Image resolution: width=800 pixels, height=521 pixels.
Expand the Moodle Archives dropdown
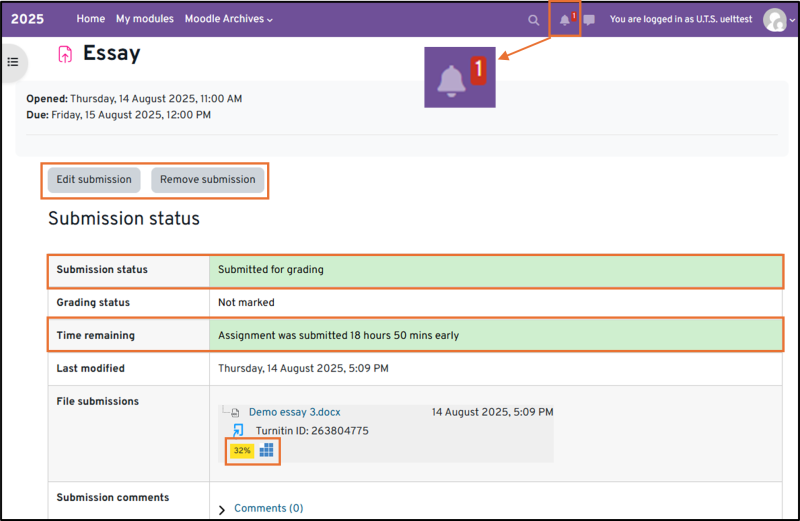click(229, 19)
